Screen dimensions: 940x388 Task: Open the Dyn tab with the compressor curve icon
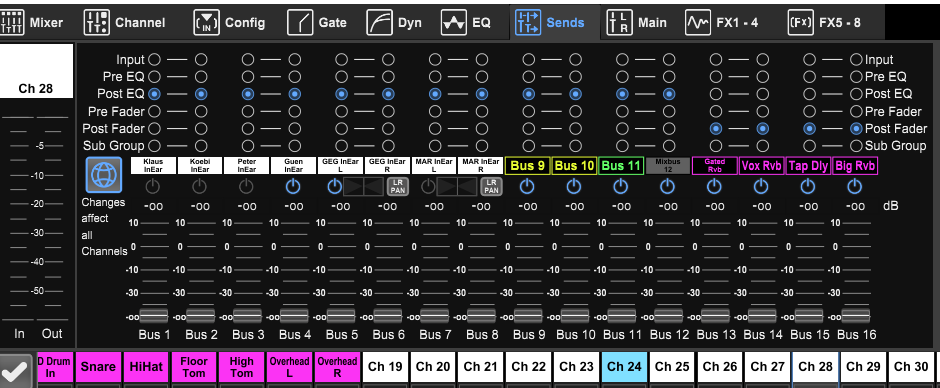394,23
